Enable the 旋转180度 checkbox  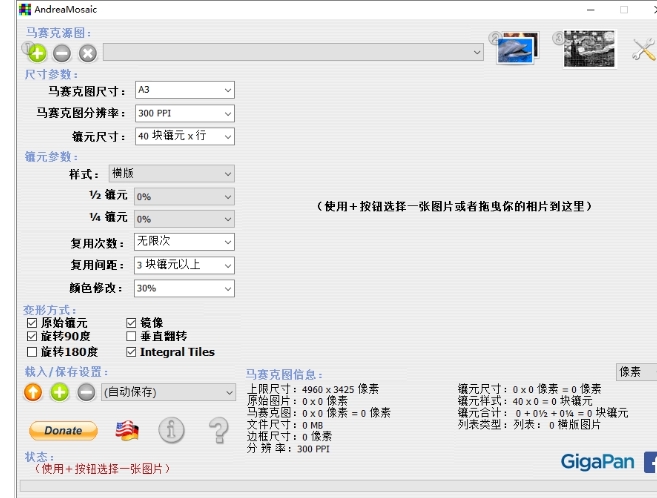click(32, 352)
